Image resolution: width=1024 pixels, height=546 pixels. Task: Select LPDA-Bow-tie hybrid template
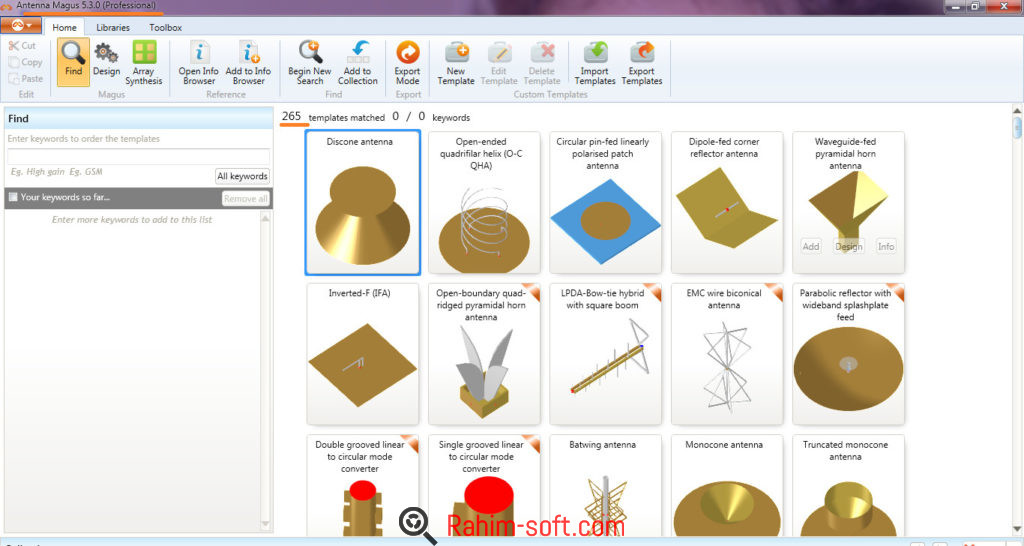click(605, 354)
